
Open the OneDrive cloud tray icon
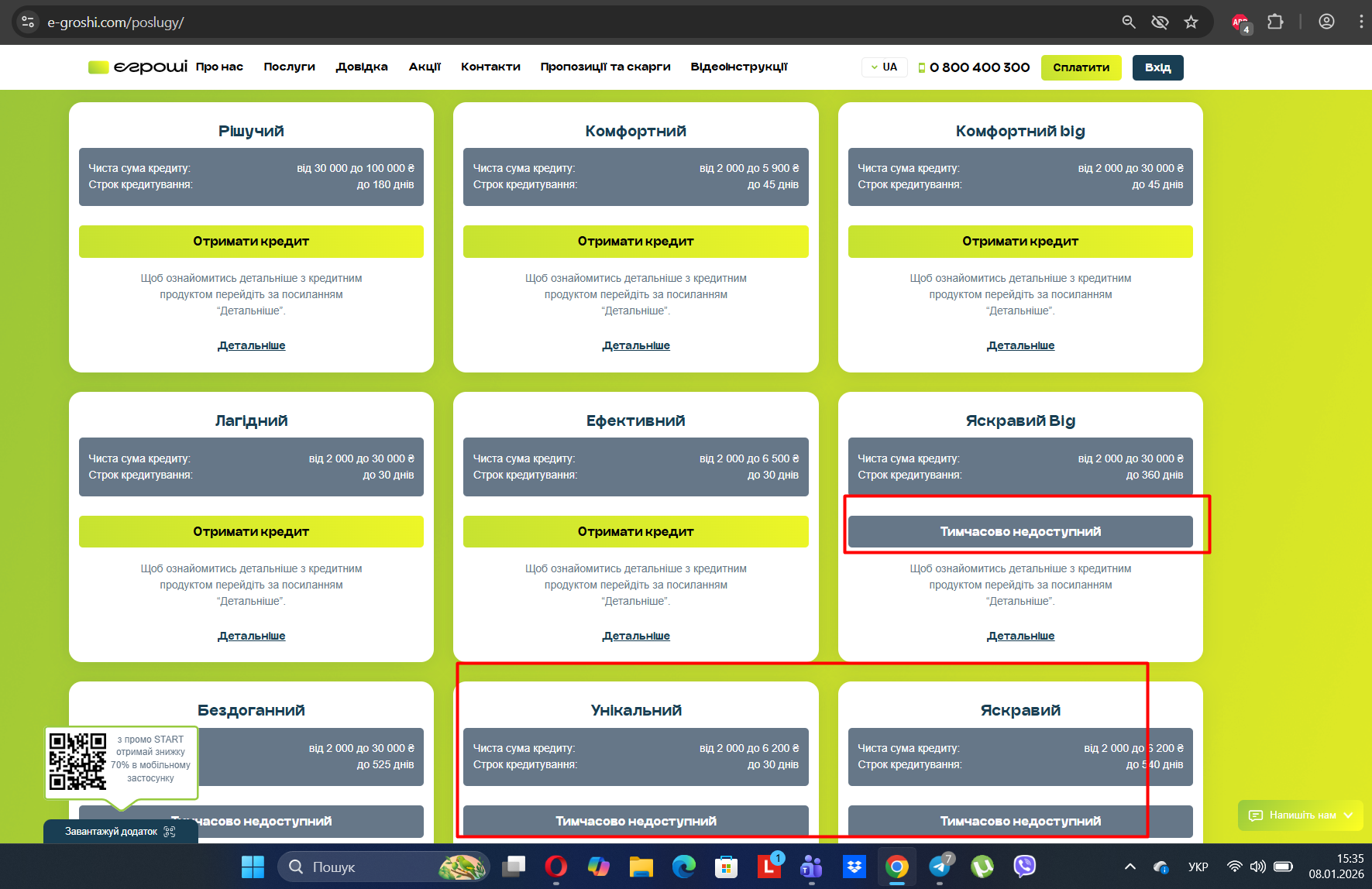[1161, 867]
